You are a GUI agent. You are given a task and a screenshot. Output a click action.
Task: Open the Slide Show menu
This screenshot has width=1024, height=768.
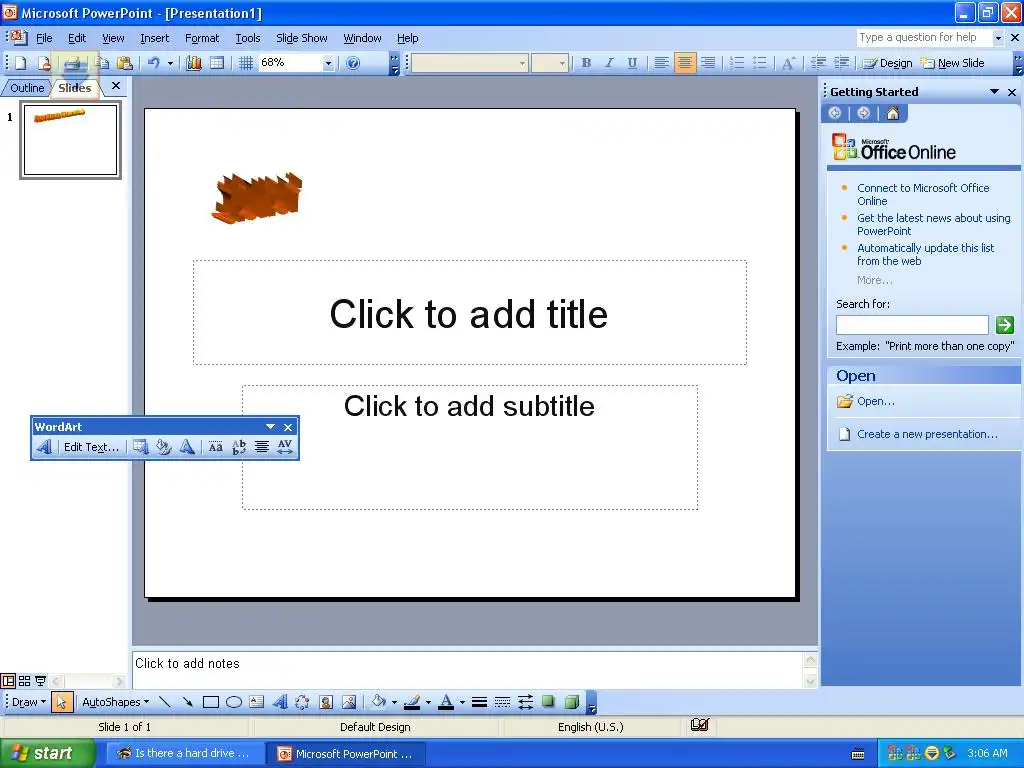[x=302, y=39]
